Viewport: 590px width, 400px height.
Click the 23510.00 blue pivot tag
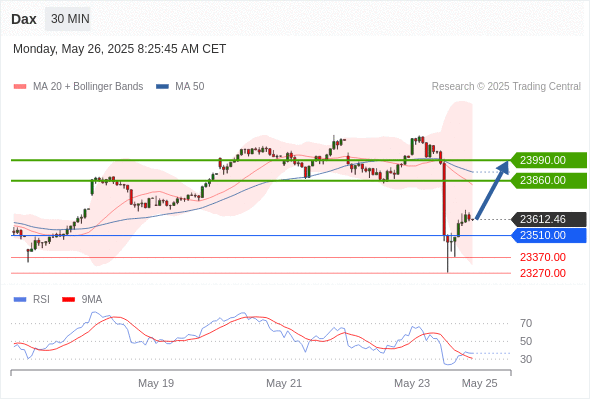(x=549, y=236)
